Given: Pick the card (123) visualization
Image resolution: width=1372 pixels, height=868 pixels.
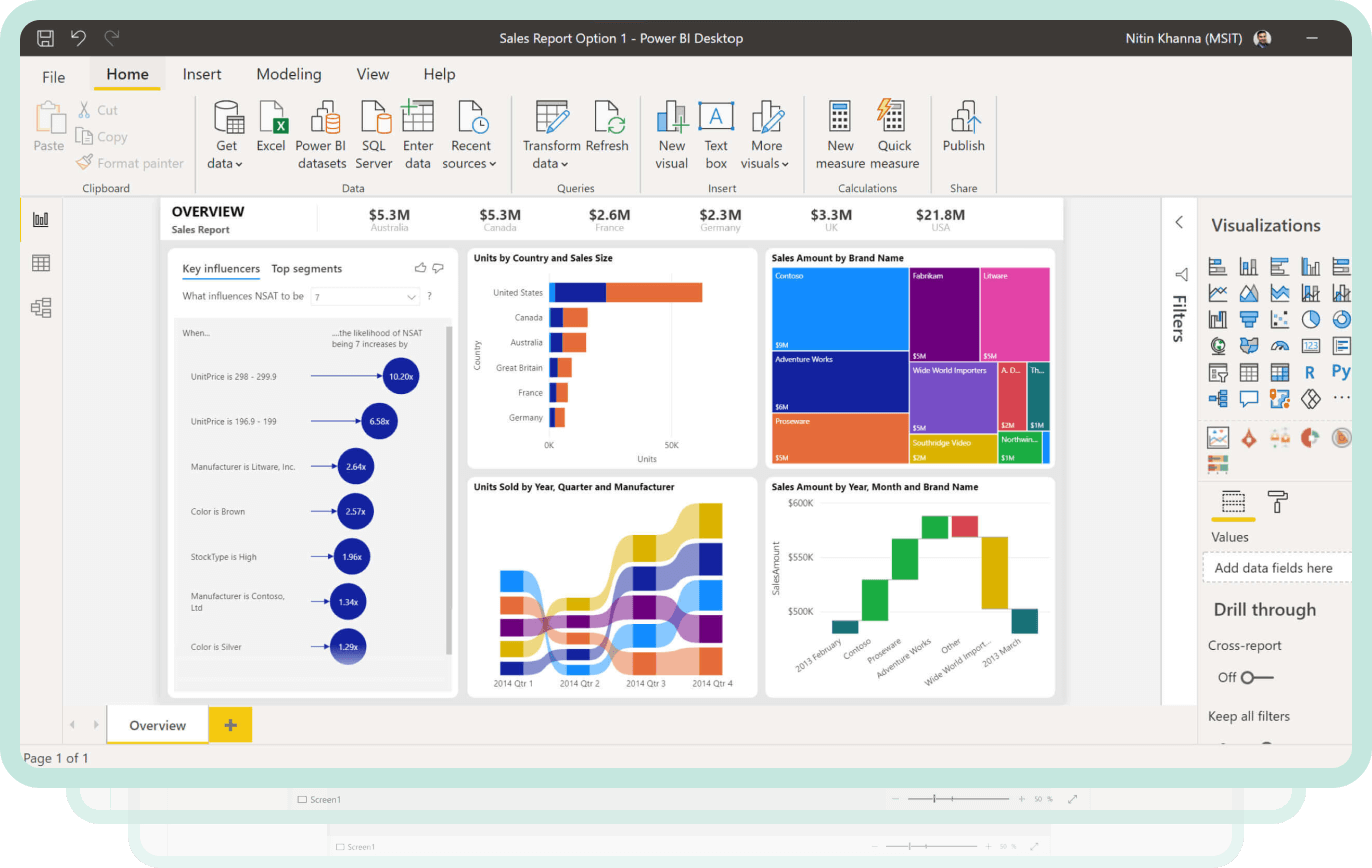Looking at the screenshot, I should tap(1311, 346).
